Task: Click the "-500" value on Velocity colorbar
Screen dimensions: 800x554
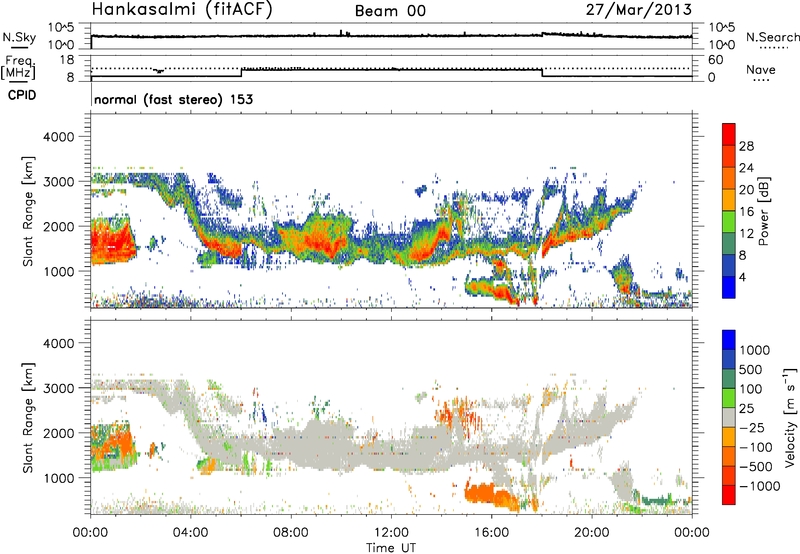Action: pos(756,467)
